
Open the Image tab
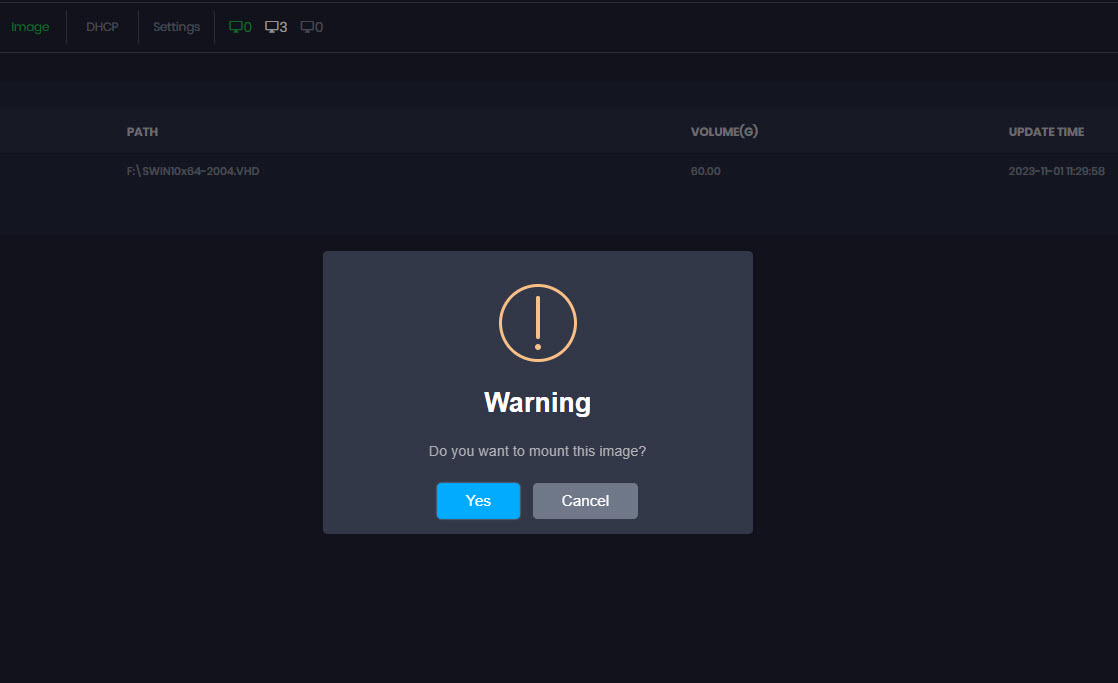coord(30,27)
